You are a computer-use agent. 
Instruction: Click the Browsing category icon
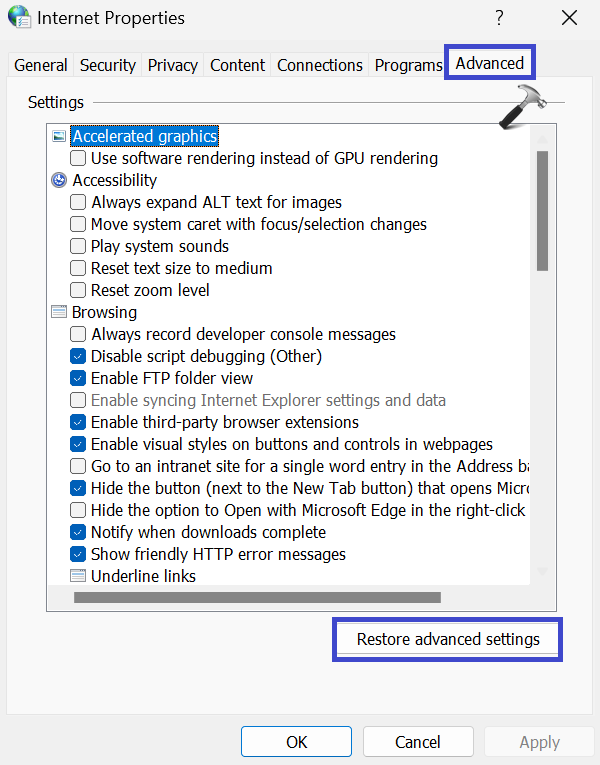tap(58, 312)
